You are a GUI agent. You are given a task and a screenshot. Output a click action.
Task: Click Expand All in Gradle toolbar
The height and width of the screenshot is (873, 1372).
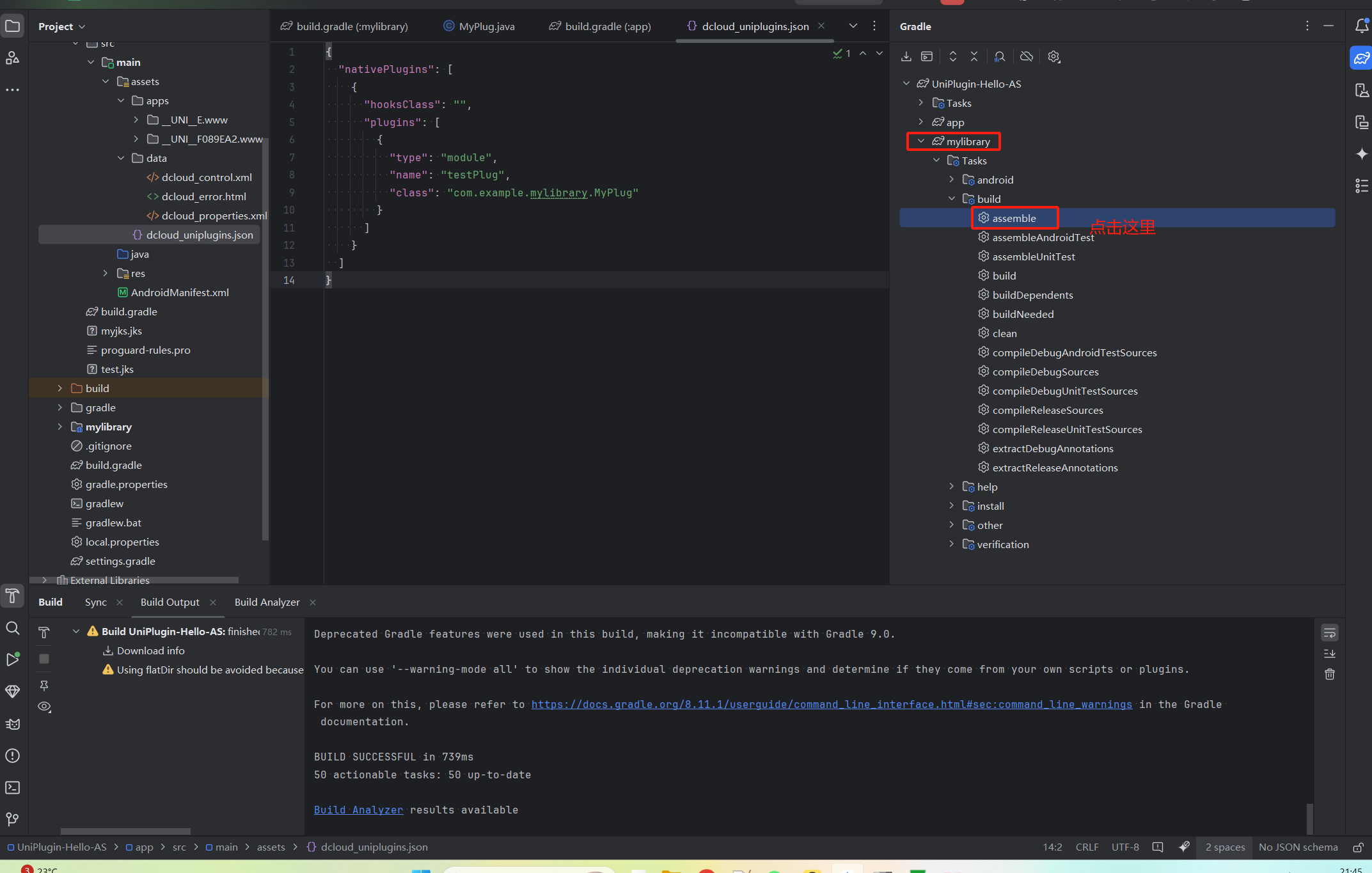pos(953,57)
